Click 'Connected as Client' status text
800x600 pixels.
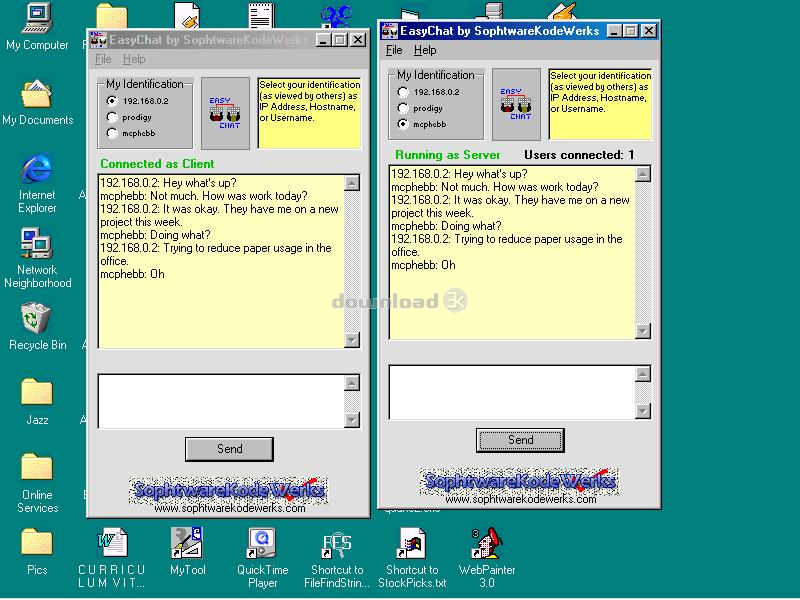coord(157,164)
